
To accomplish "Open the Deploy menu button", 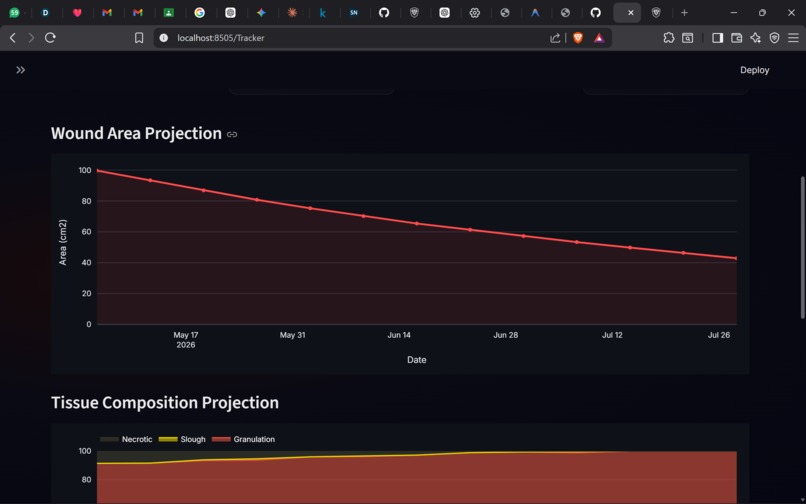I will tap(754, 70).
